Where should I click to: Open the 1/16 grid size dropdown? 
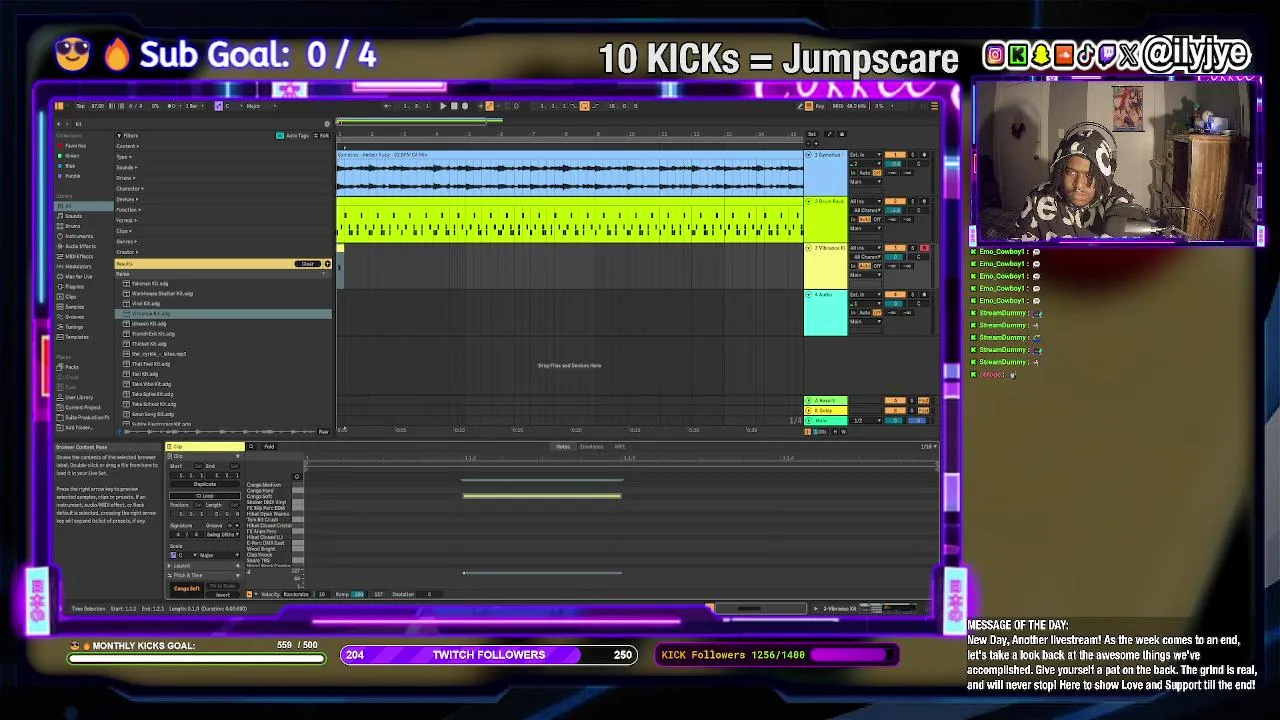[x=927, y=447]
